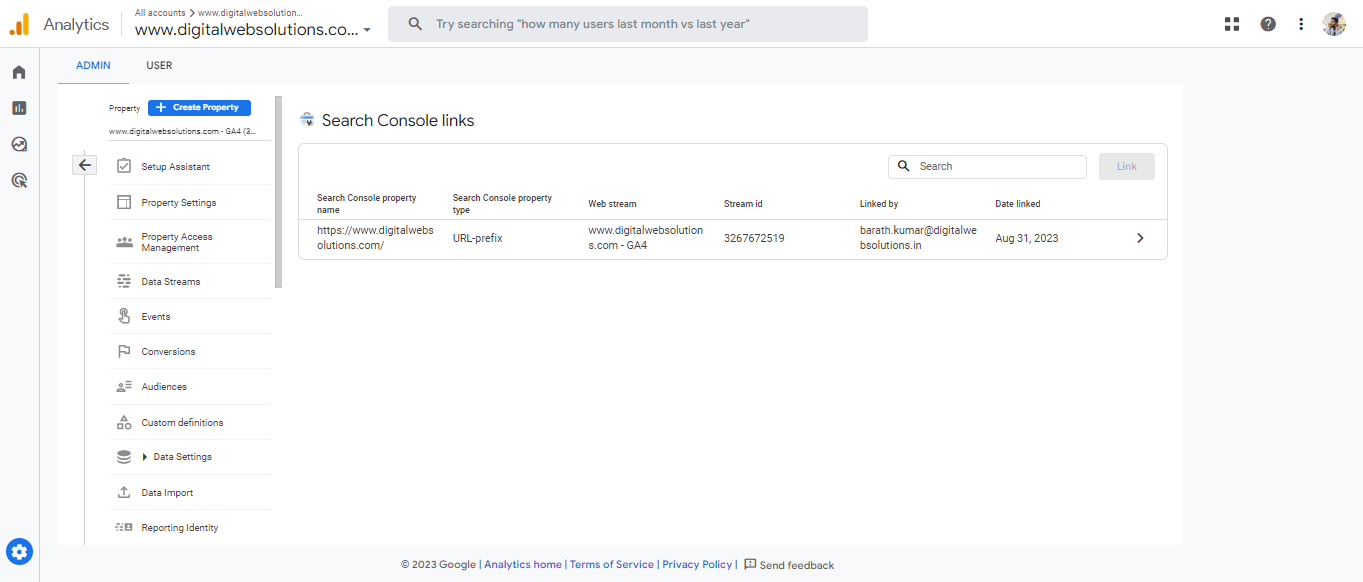Screen dimensions: 1363x582
Task: Click stream id 3267672519 cell
Action: [x=754, y=238]
